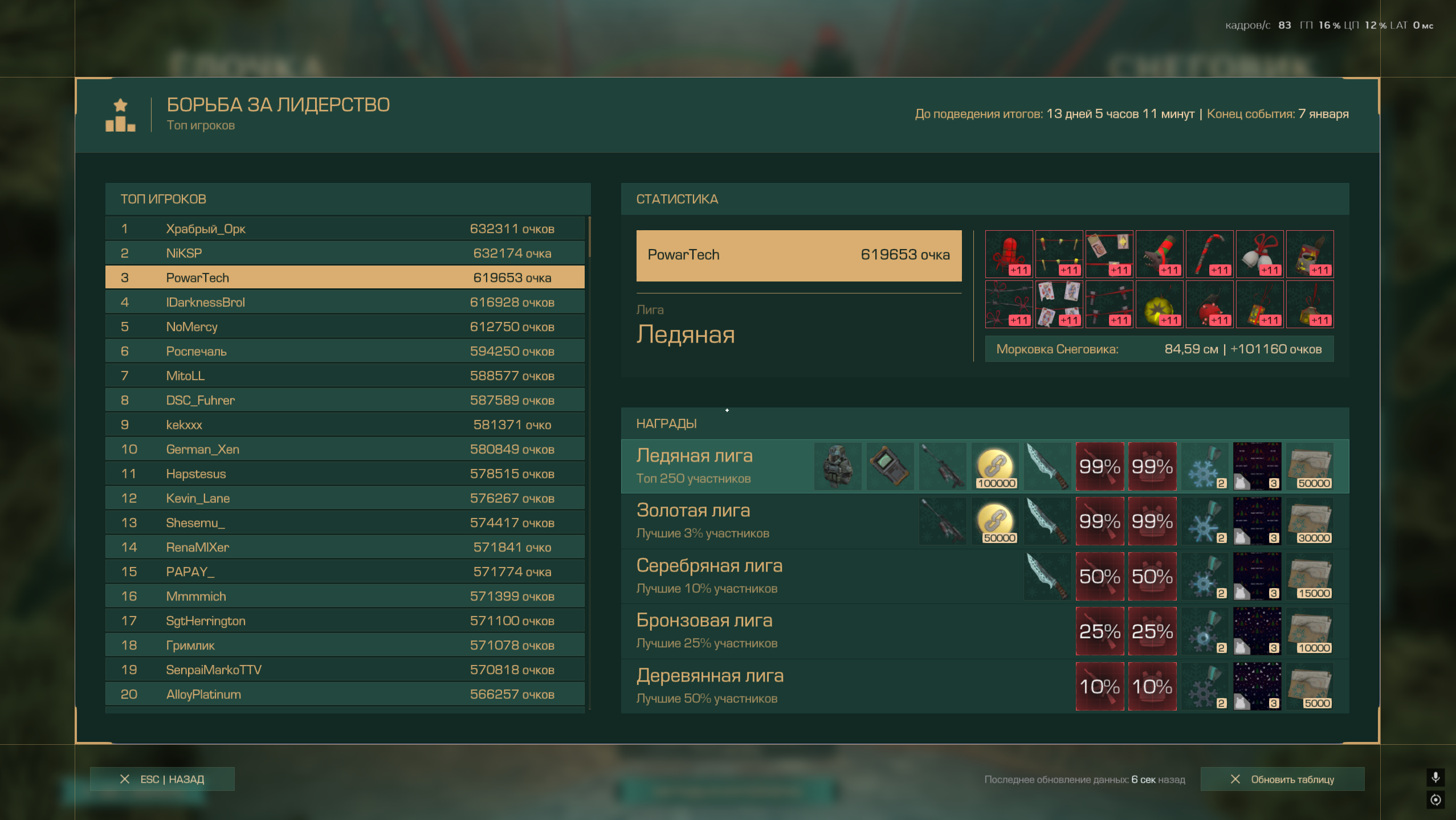
Task: Select player row MitoLL
Action: coord(345,376)
